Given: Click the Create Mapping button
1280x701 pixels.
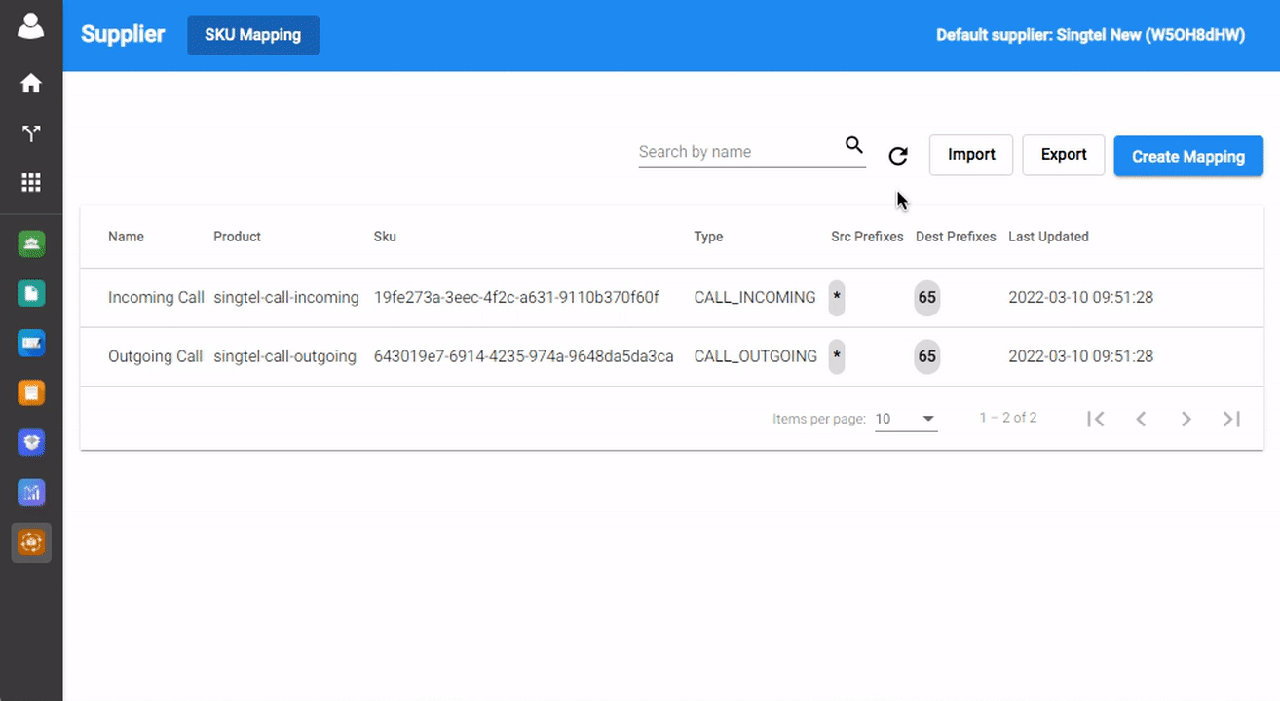Looking at the screenshot, I should pos(1188,156).
